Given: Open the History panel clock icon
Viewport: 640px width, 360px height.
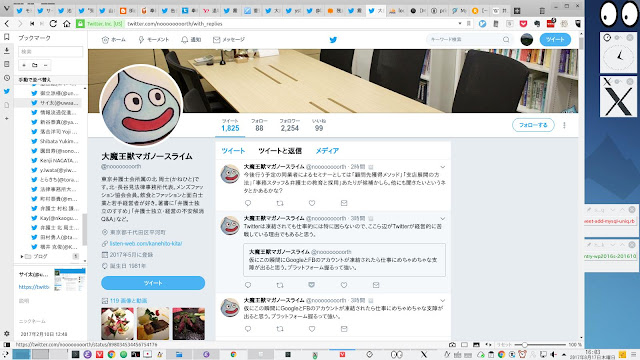Looking at the screenshot, I should (7, 78).
